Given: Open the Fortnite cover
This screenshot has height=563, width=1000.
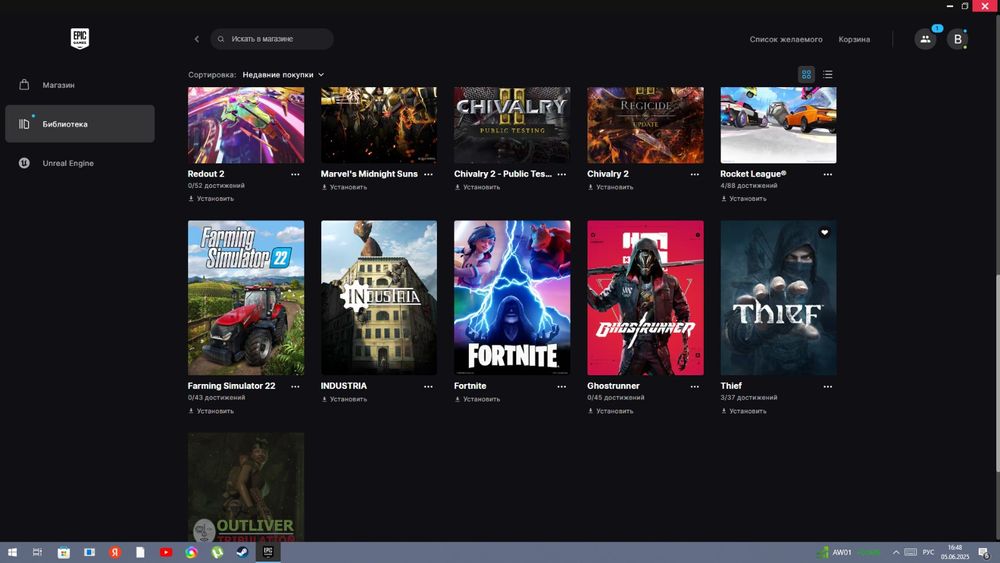Looking at the screenshot, I should [512, 298].
